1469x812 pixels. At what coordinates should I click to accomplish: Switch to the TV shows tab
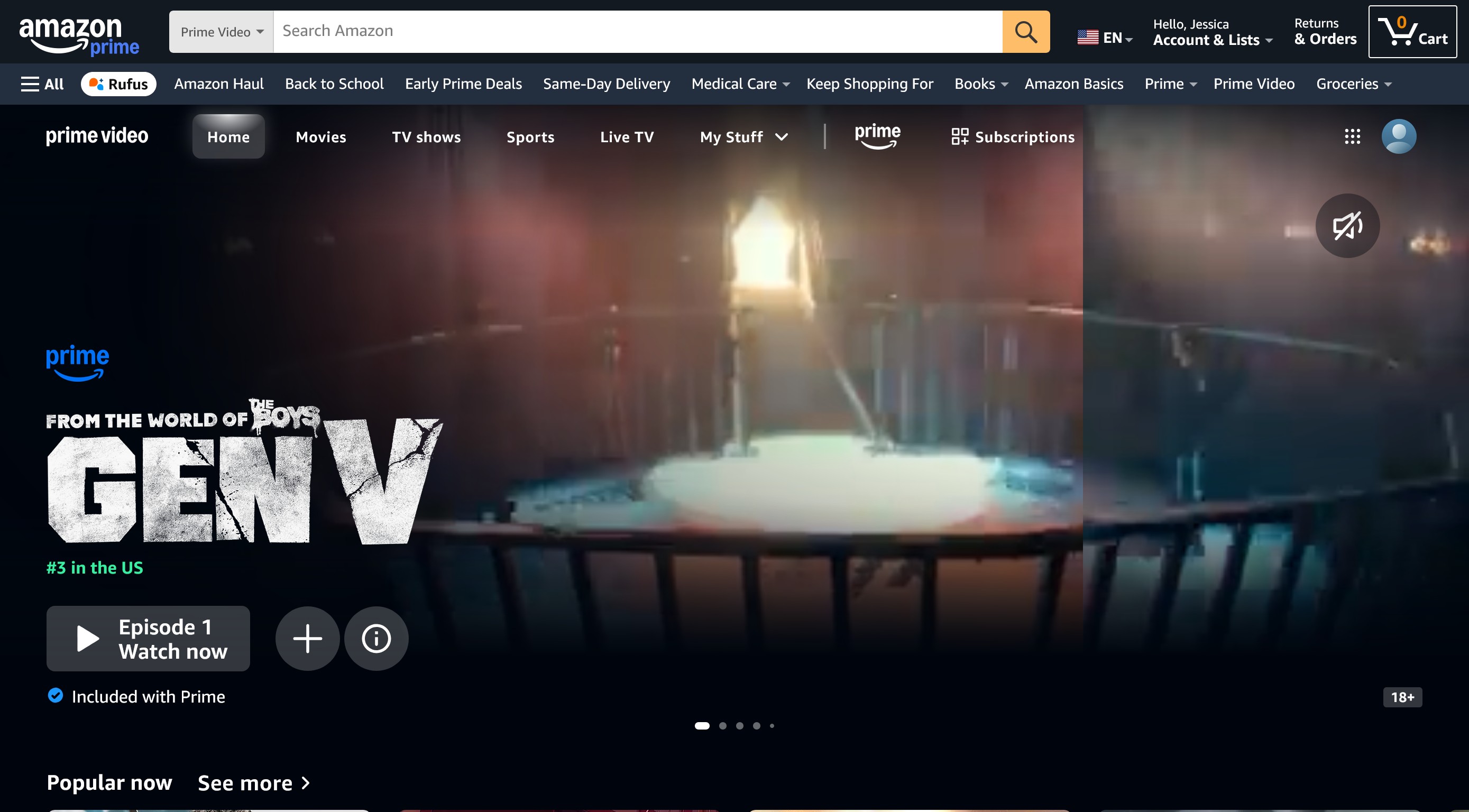(x=427, y=137)
